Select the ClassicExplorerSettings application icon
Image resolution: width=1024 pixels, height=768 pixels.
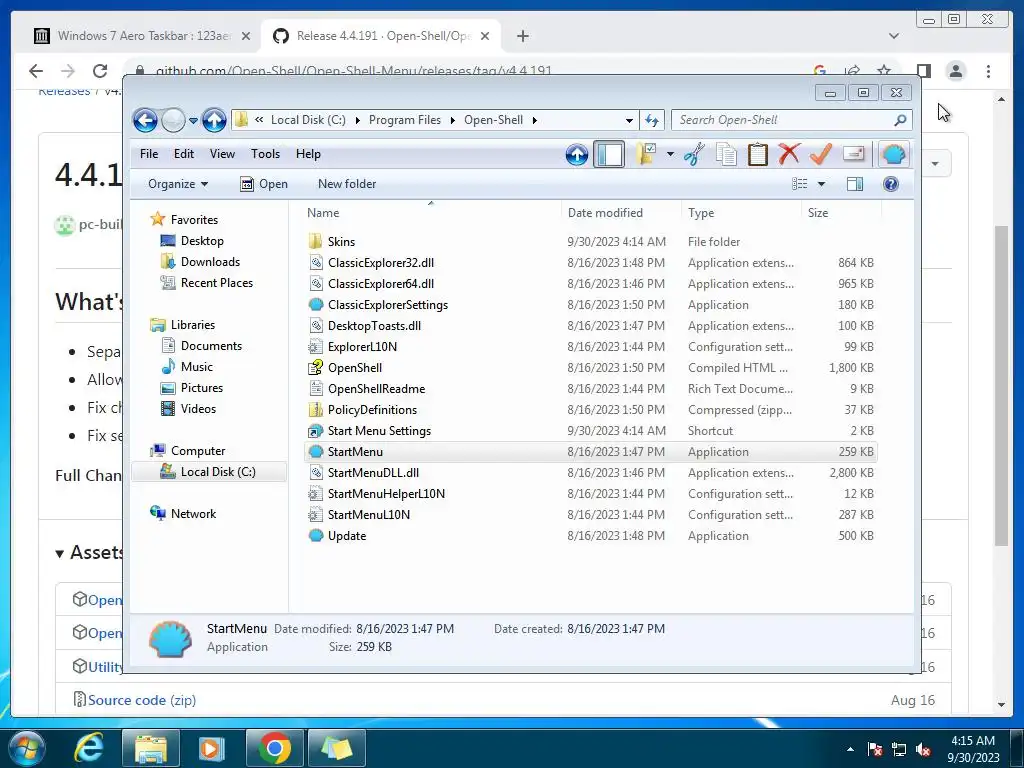[316, 305]
